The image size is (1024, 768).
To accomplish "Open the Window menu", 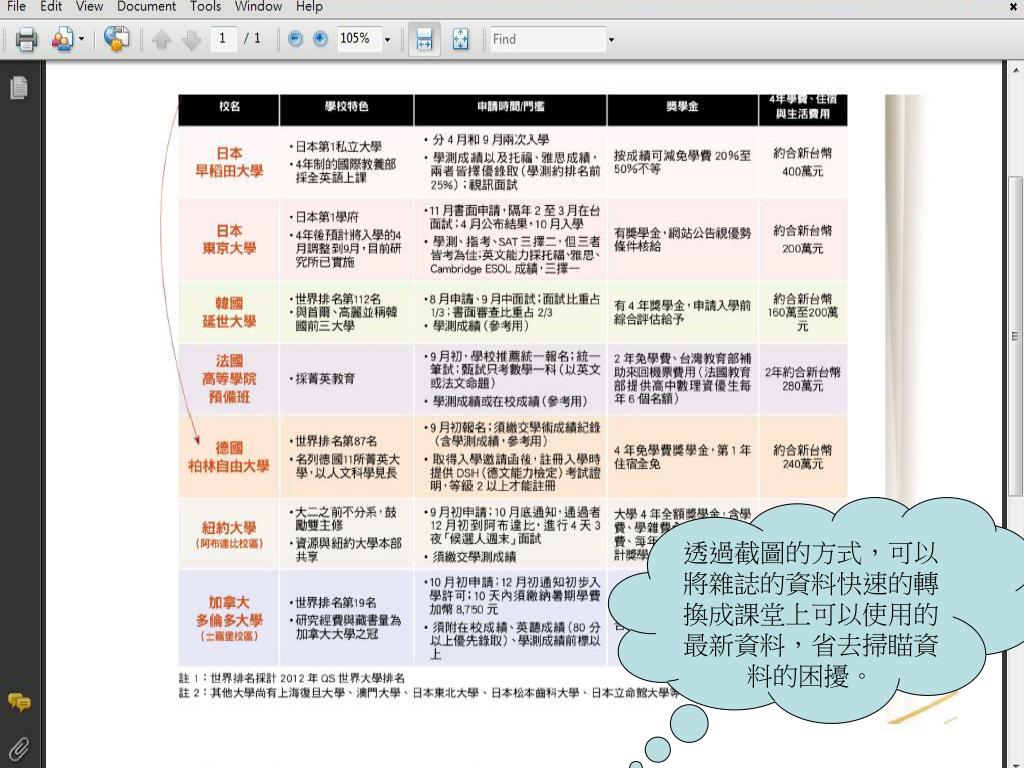I will [x=258, y=7].
